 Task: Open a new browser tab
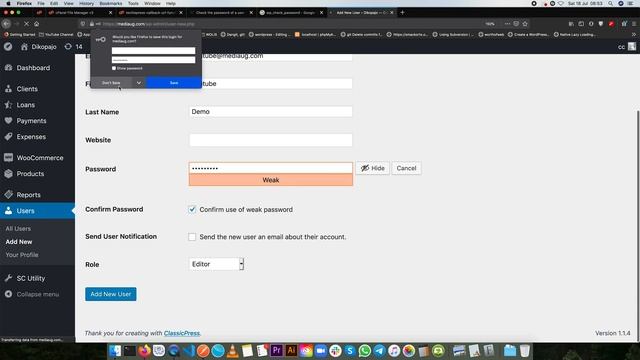402,13
